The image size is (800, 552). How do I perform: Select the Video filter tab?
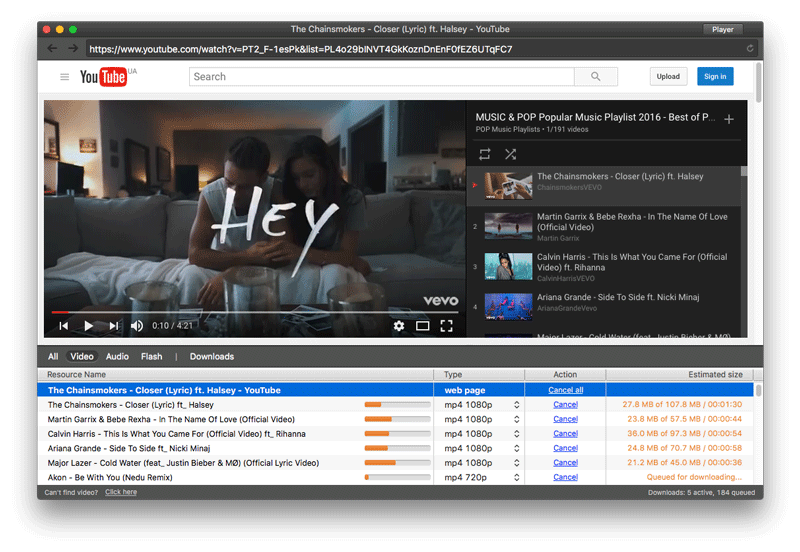[x=82, y=357]
